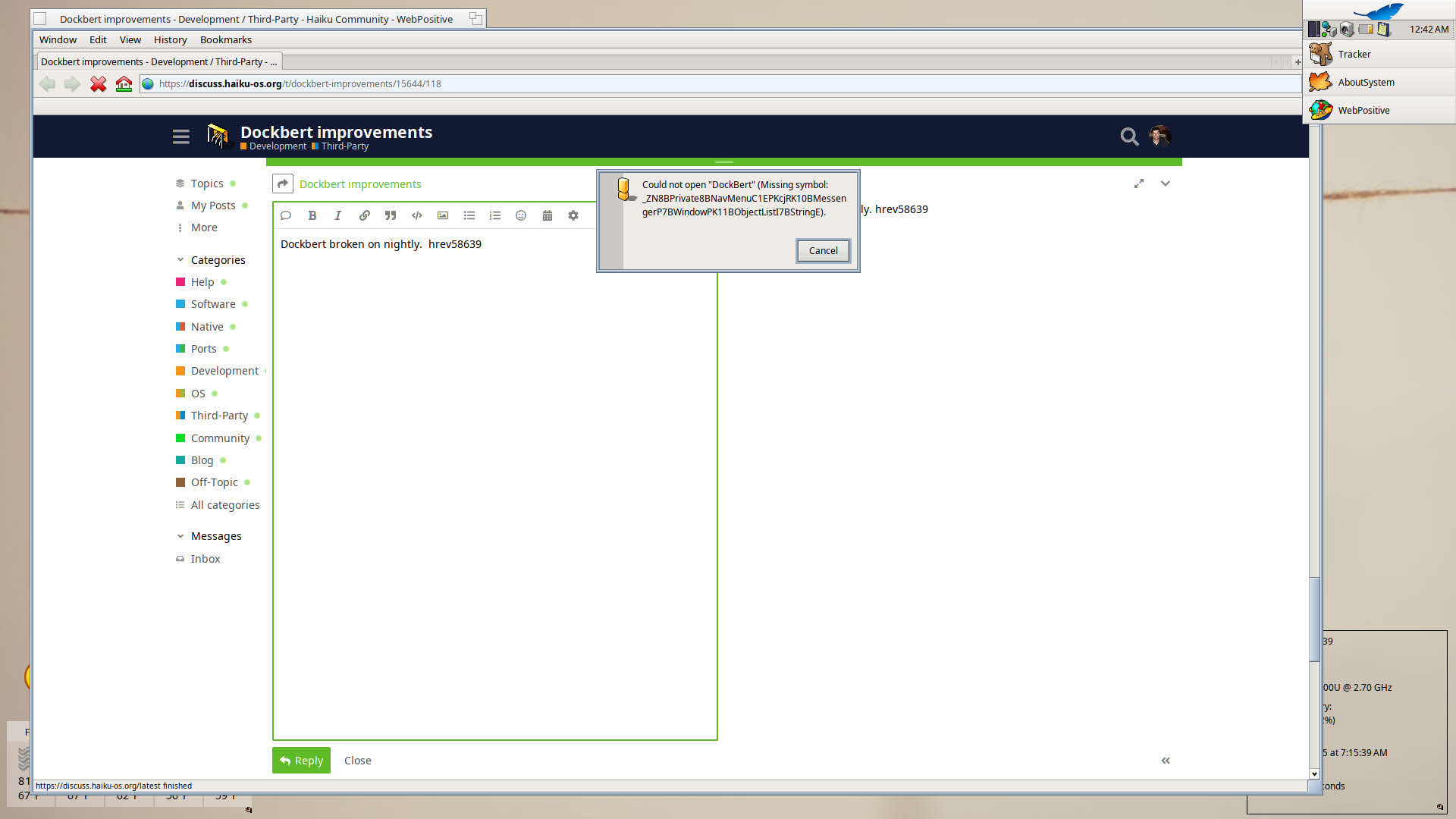
Task: Open All categories list
Action: pyautogui.click(x=224, y=505)
